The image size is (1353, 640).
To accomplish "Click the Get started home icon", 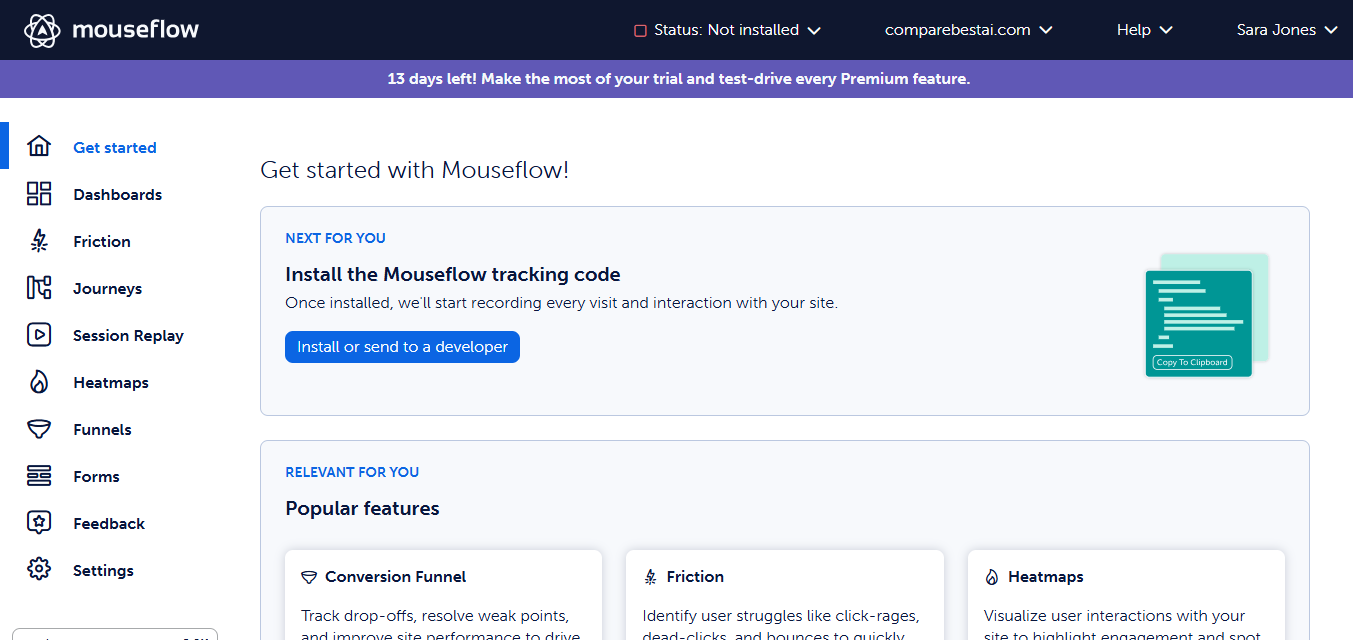I will [x=39, y=147].
